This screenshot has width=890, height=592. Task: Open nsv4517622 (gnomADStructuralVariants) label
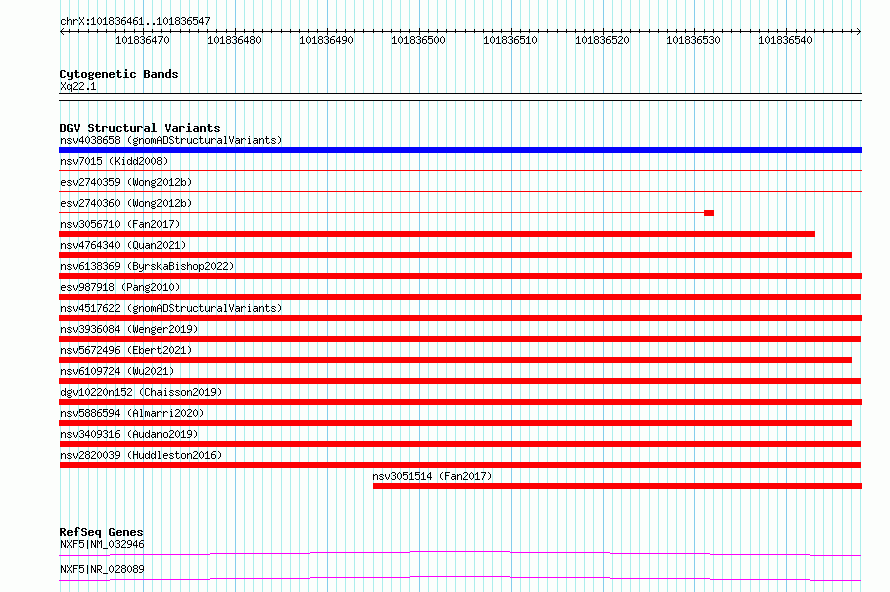point(171,308)
